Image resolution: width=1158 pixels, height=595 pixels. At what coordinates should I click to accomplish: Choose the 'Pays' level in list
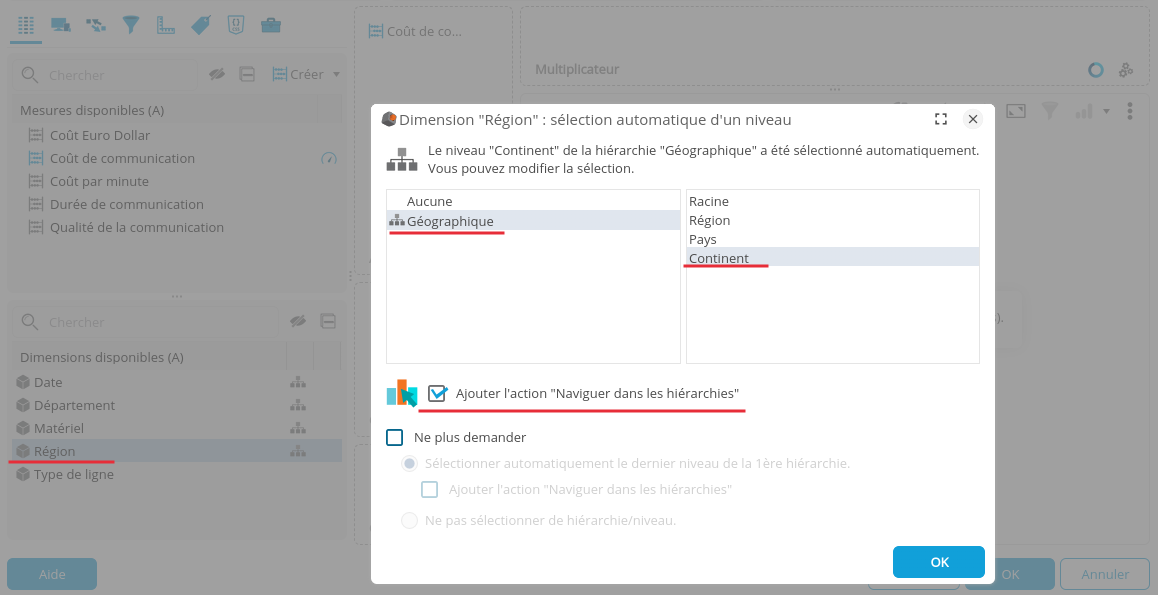tap(703, 240)
